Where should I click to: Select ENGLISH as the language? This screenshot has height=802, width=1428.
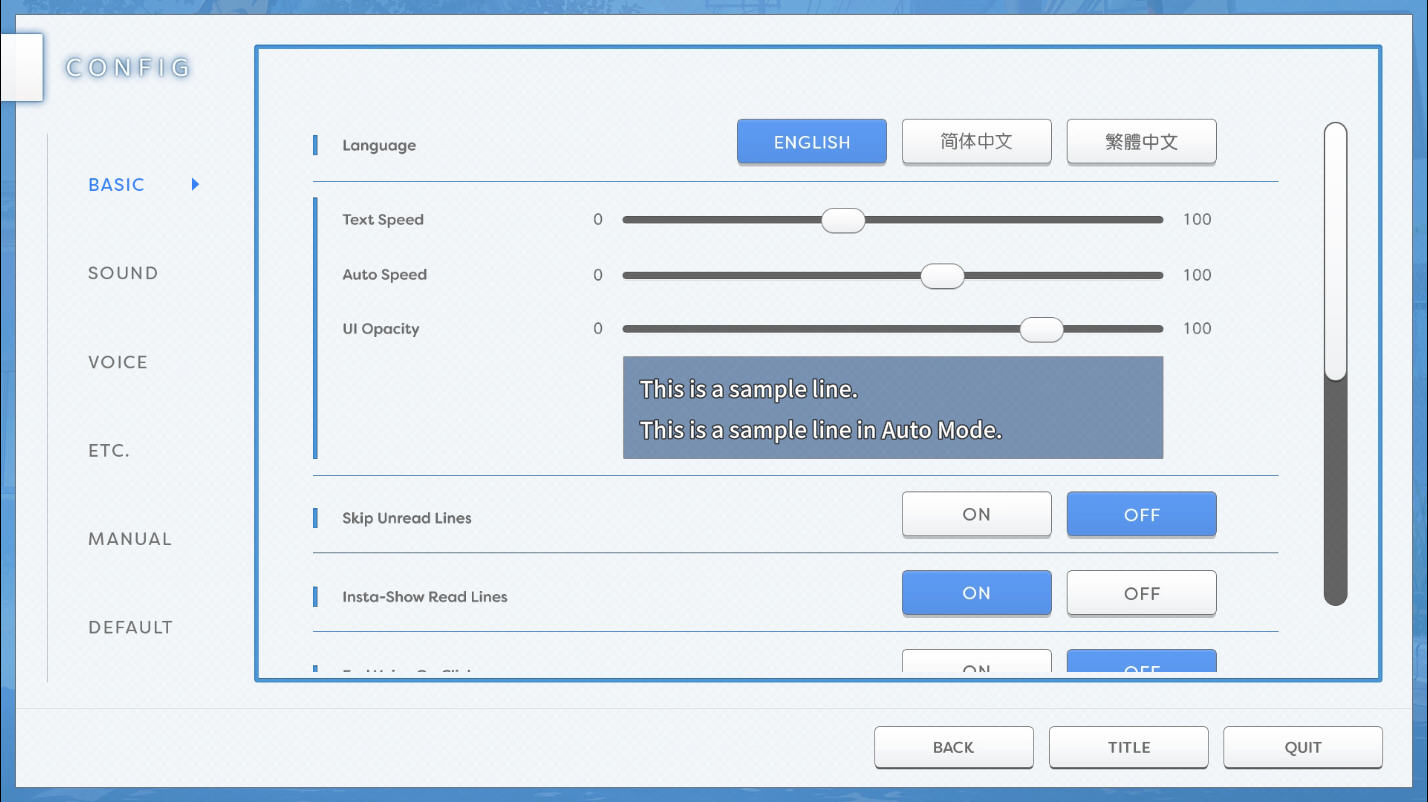pyautogui.click(x=811, y=142)
